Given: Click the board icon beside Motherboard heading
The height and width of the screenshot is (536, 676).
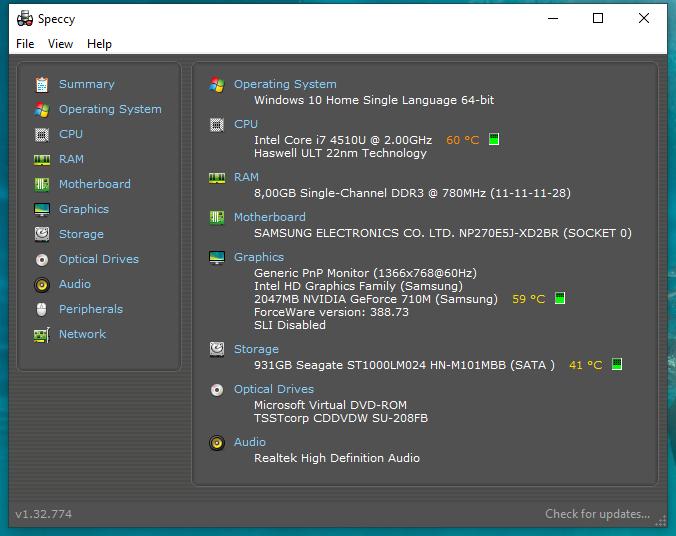Looking at the screenshot, I should [217, 218].
